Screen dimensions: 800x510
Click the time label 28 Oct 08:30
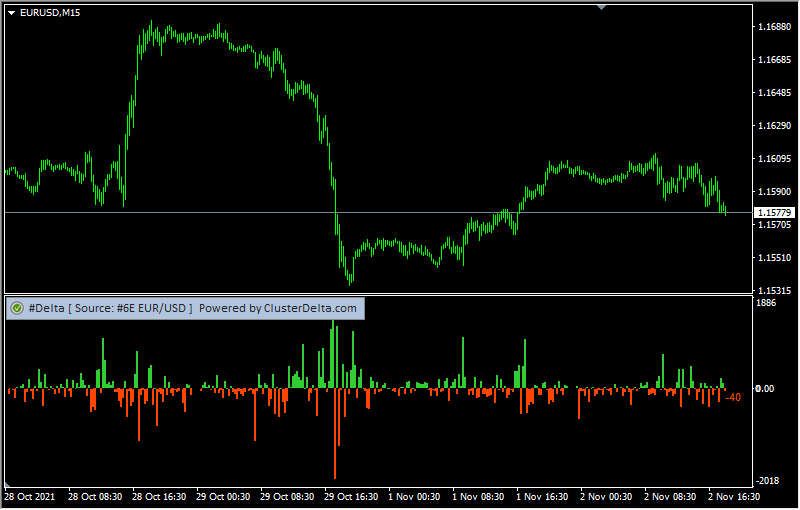[x=95, y=496]
